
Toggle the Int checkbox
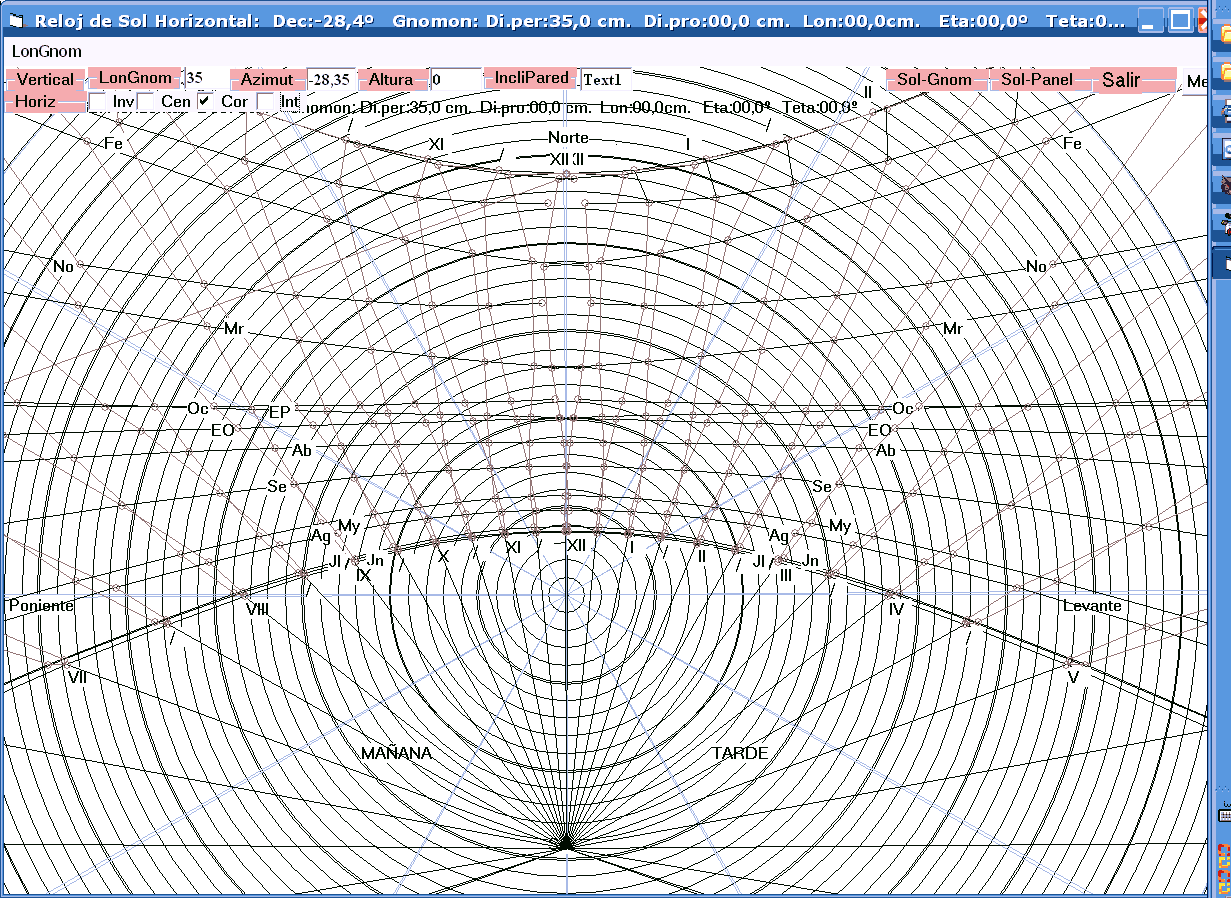pos(266,102)
